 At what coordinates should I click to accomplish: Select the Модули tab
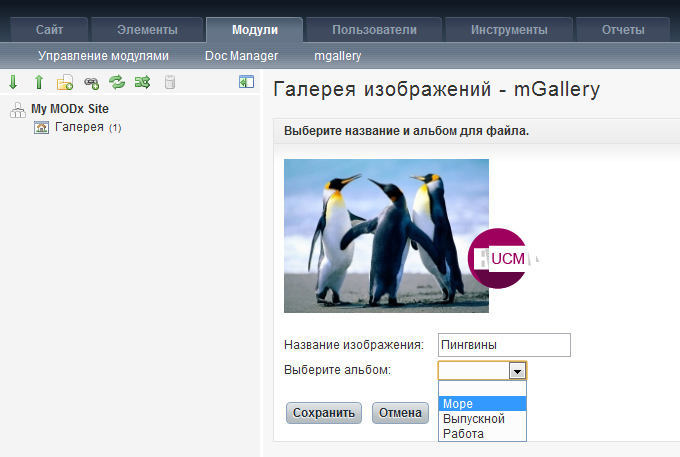click(x=255, y=30)
